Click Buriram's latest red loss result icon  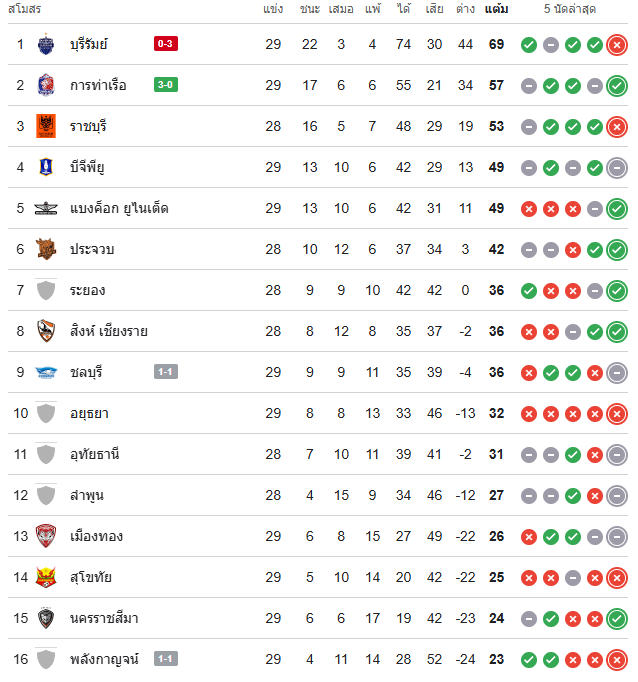(617, 44)
